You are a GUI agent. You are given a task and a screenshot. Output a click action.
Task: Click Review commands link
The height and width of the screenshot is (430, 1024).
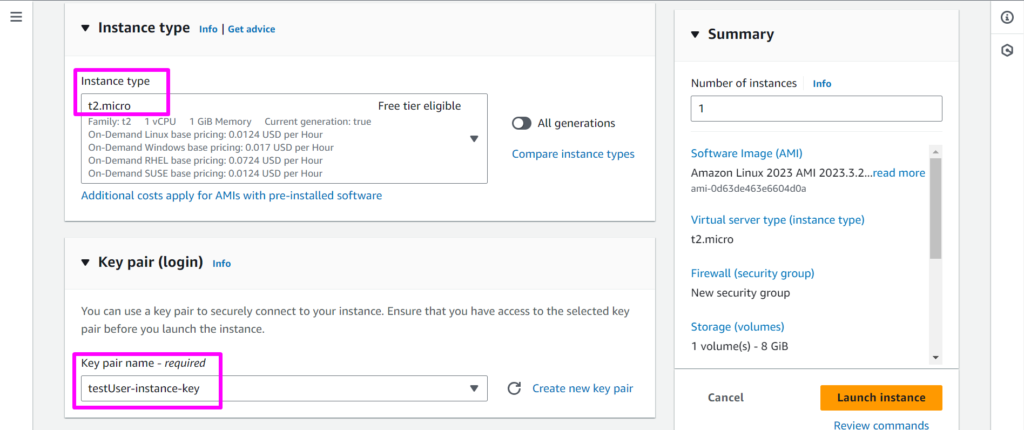click(x=880, y=425)
